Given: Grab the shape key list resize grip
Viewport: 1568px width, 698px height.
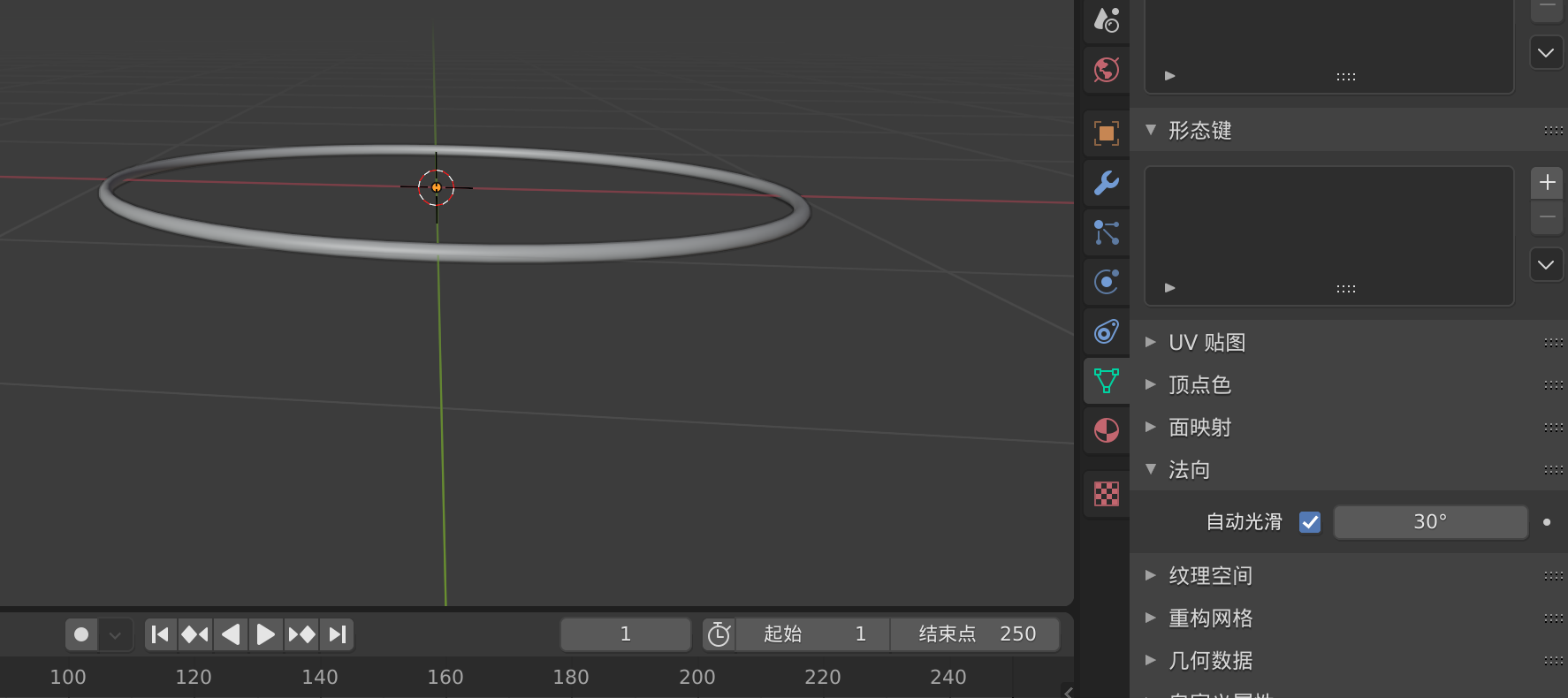Looking at the screenshot, I should (x=1346, y=289).
